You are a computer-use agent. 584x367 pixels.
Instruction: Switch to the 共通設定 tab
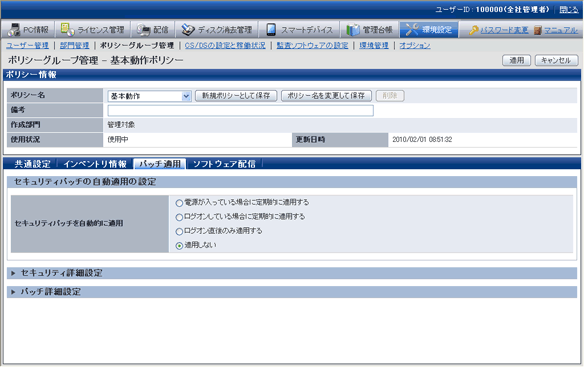point(32,164)
